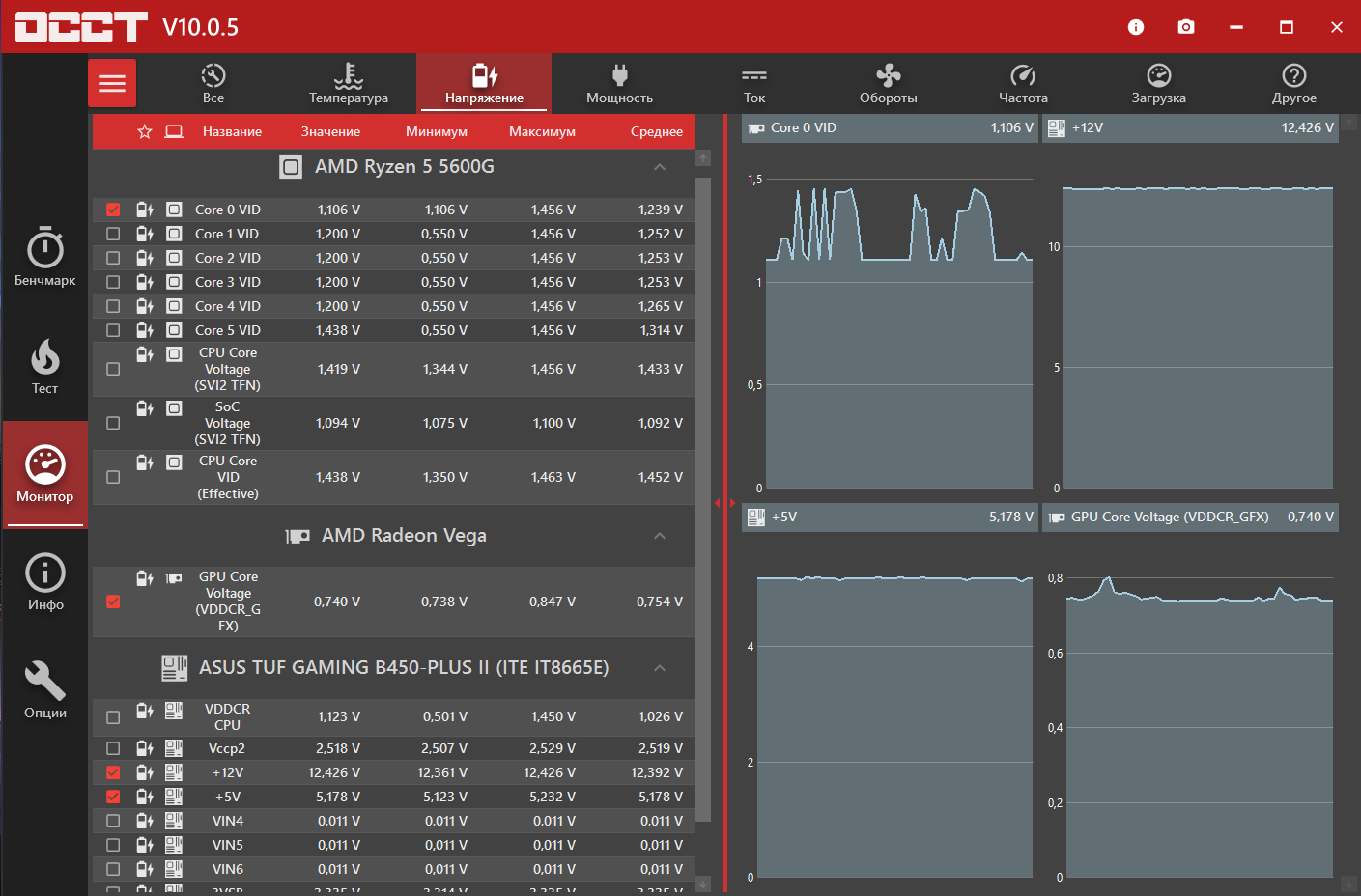Screen dimensions: 1361x896
Task: Click the info icon in title bar
Action: point(1136,27)
